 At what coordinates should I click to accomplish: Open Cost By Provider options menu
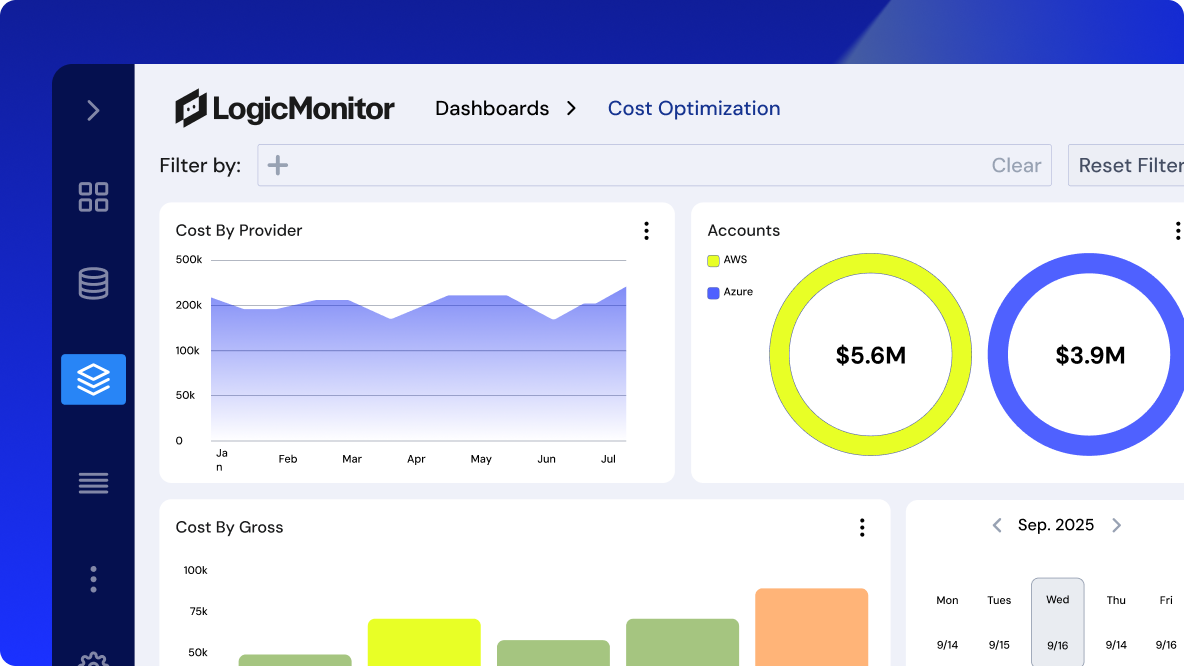[646, 231]
